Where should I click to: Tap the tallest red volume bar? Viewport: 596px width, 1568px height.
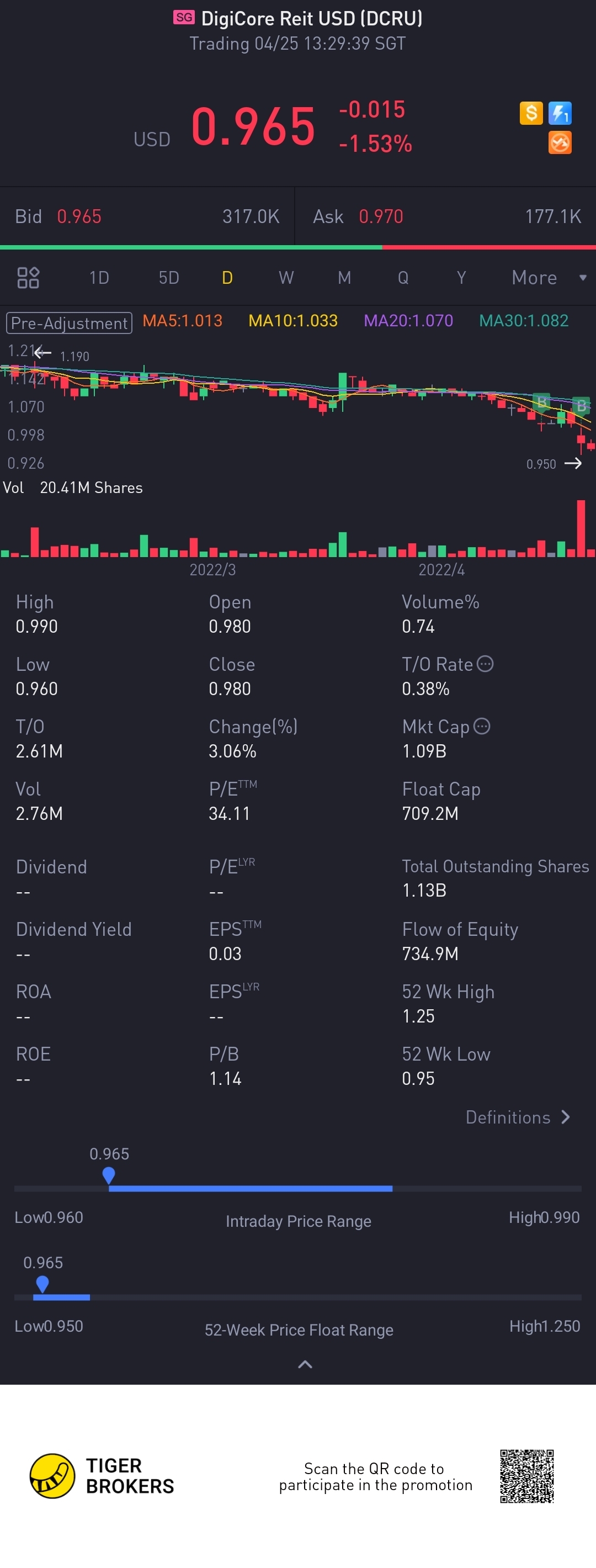point(581,528)
